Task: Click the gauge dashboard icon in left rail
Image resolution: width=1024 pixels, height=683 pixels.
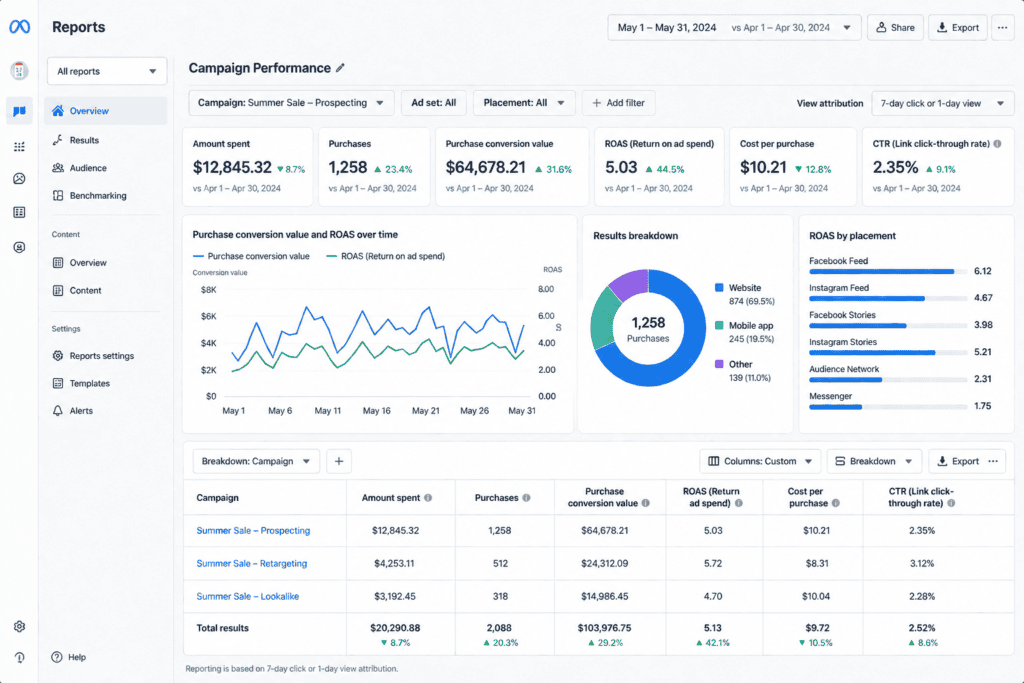Action: [x=19, y=178]
